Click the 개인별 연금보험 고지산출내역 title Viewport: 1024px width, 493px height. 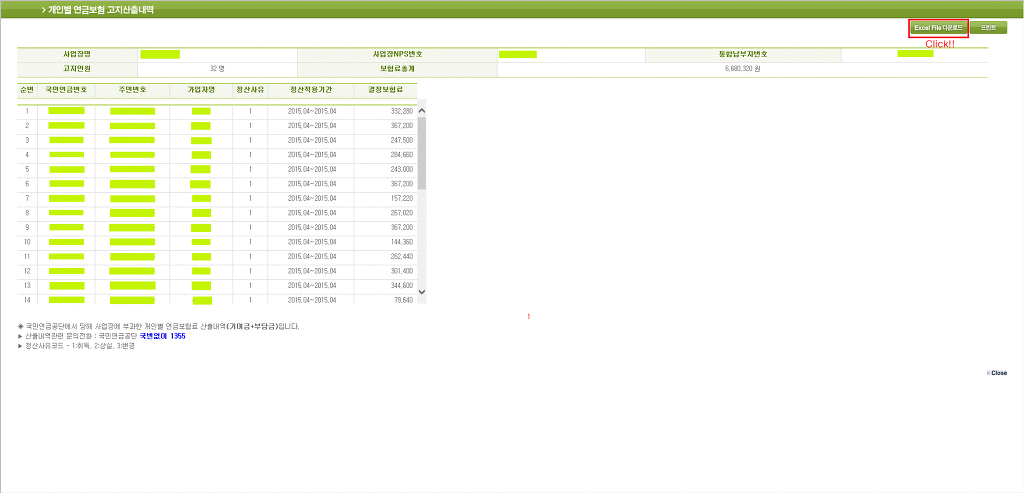(101, 10)
